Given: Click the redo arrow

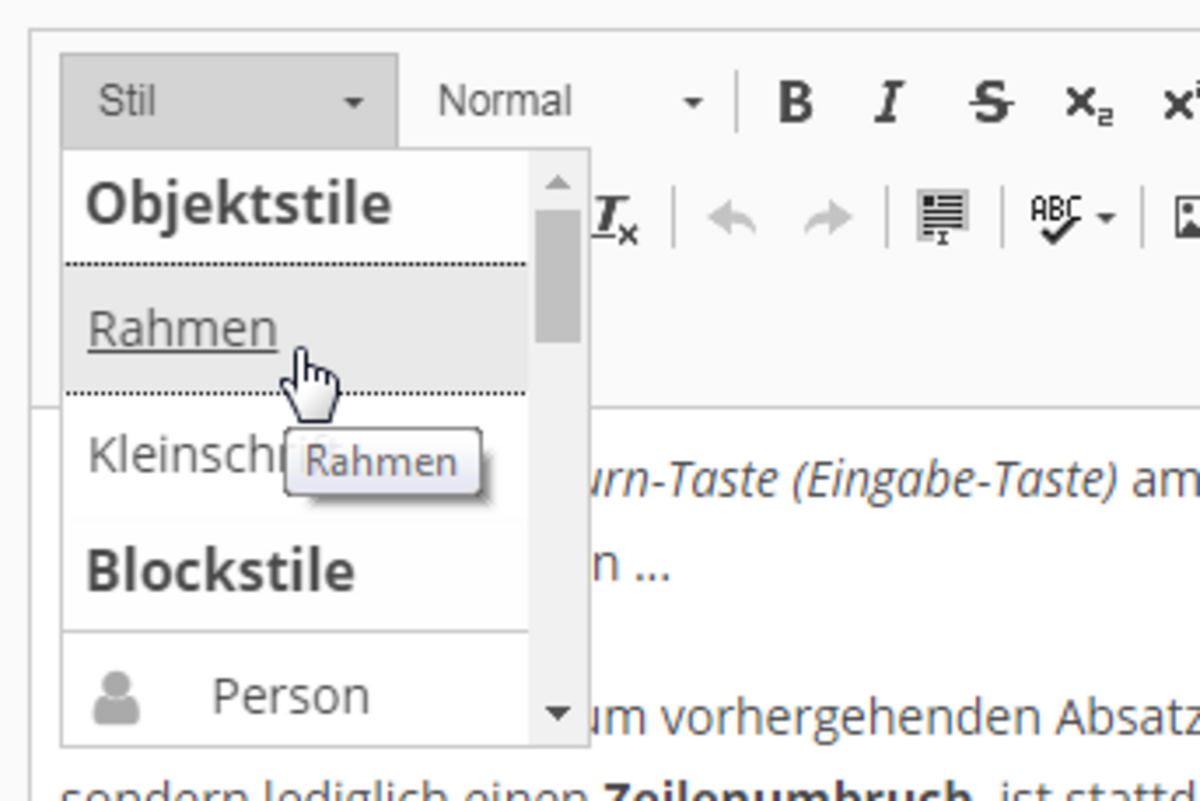Looking at the screenshot, I should [828, 217].
